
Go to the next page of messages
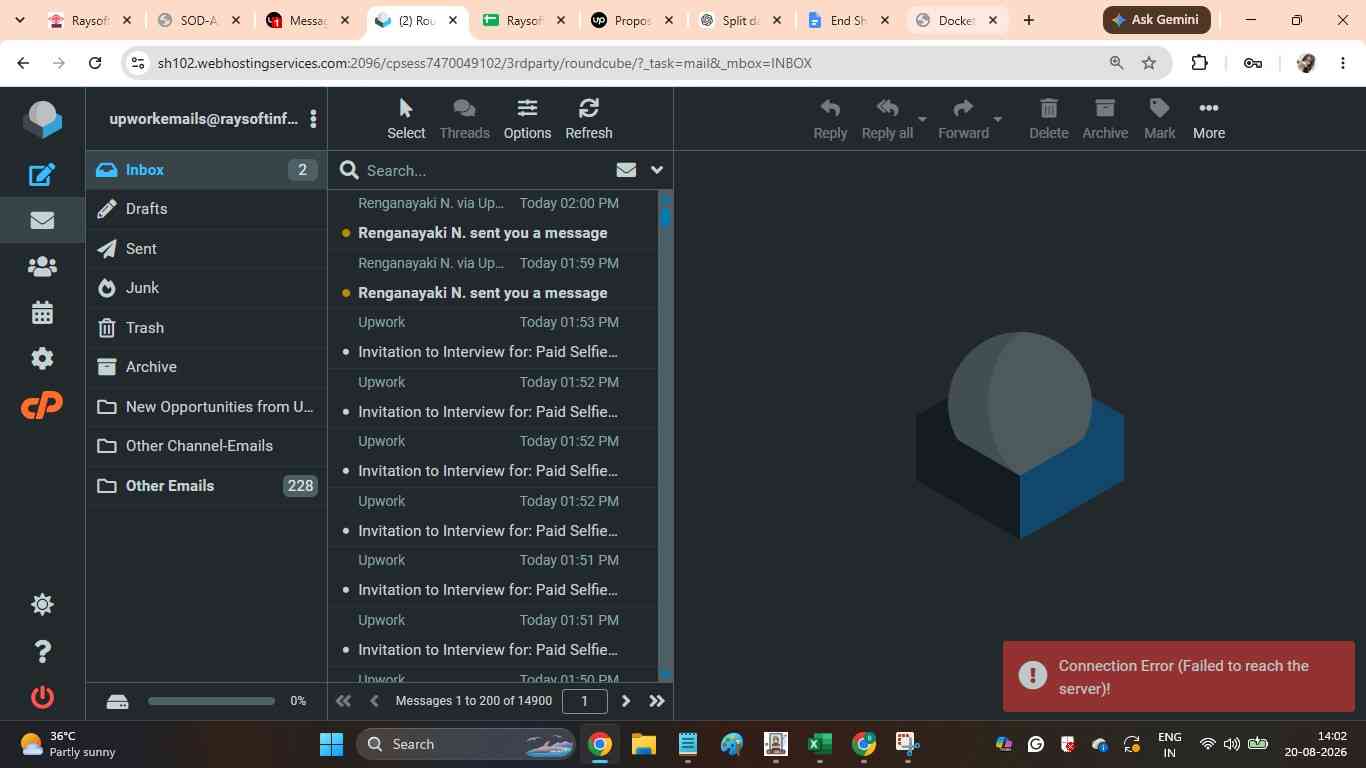tap(626, 701)
